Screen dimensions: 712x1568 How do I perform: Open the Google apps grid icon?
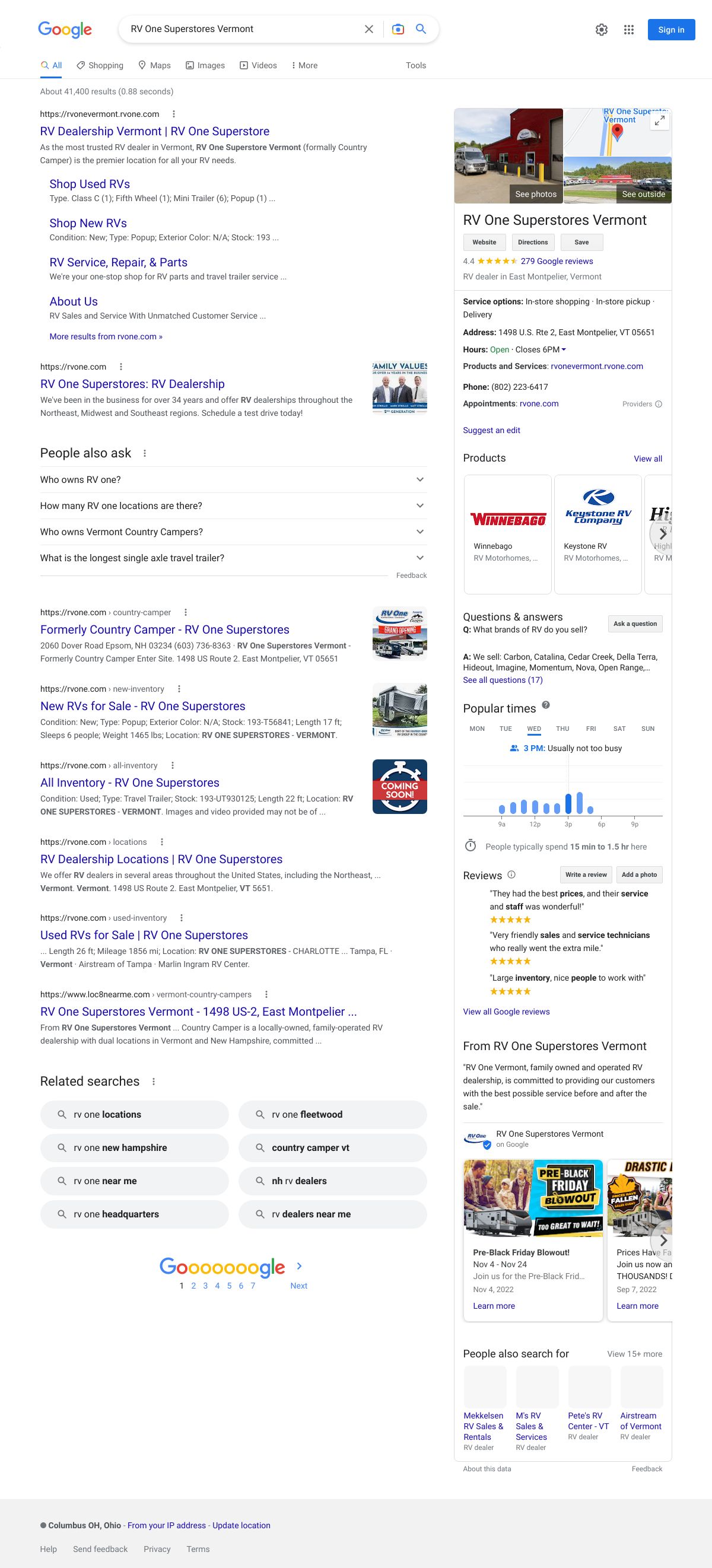click(628, 30)
